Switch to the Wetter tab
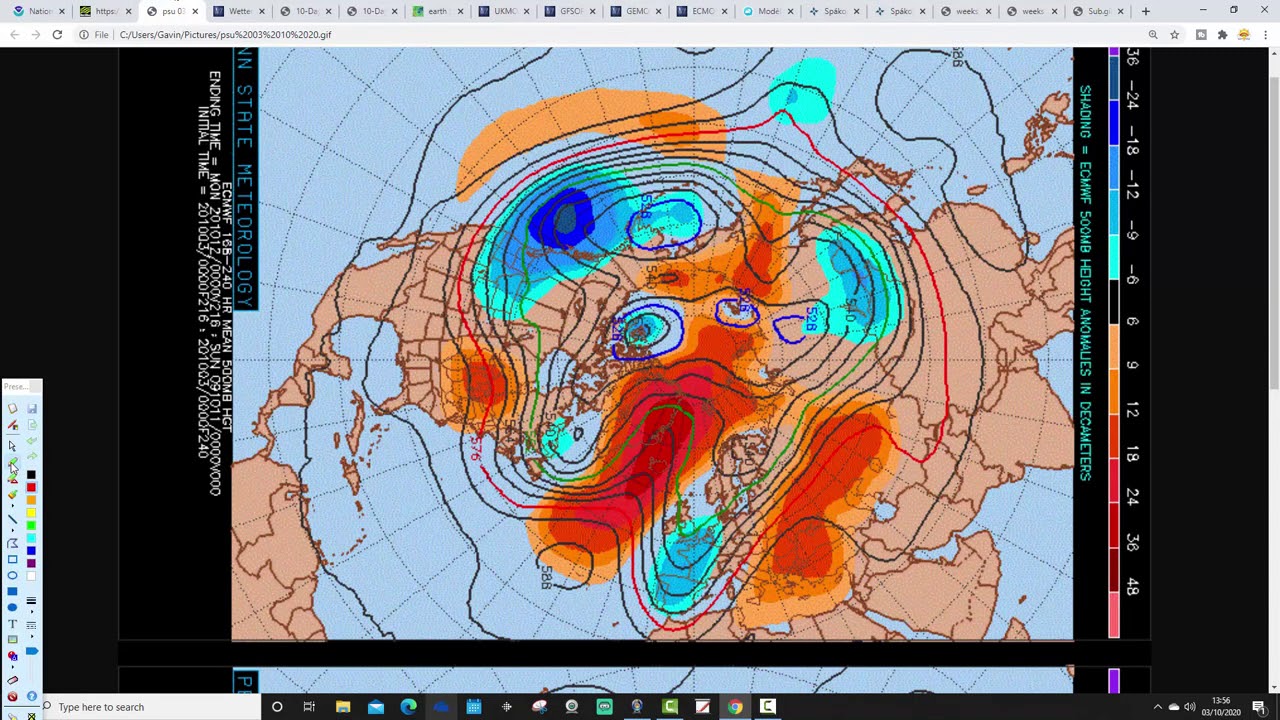The width and height of the screenshot is (1280, 720). pyautogui.click(x=240, y=11)
